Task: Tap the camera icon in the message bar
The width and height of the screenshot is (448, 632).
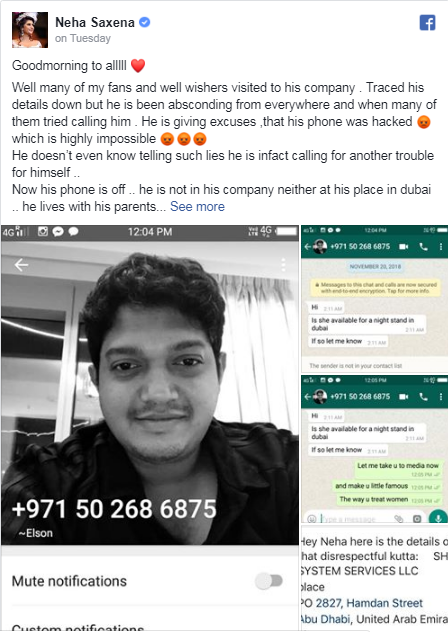Action: tap(417, 519)
